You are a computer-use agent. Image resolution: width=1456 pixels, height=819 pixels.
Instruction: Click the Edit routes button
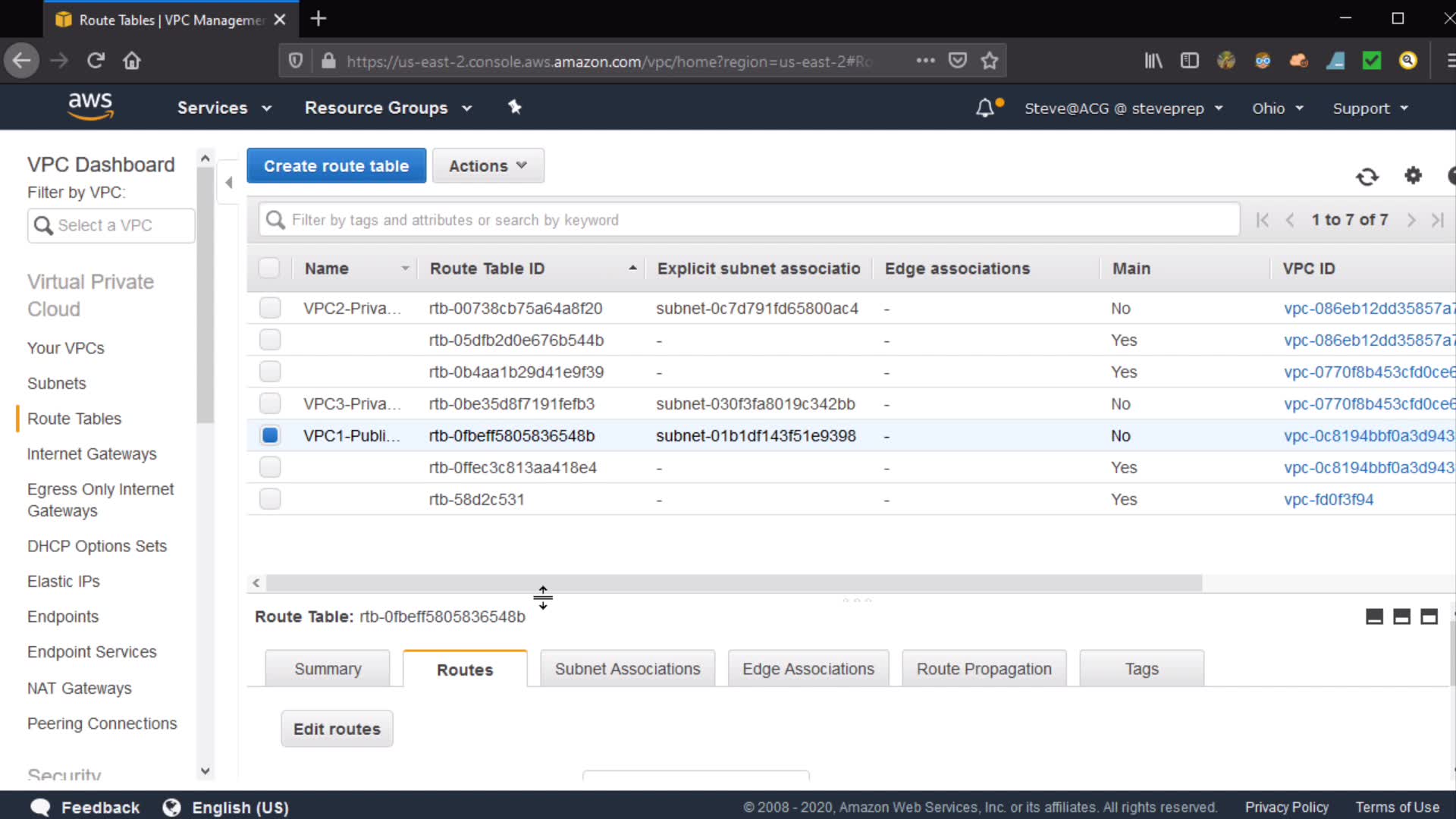point(337,729)
